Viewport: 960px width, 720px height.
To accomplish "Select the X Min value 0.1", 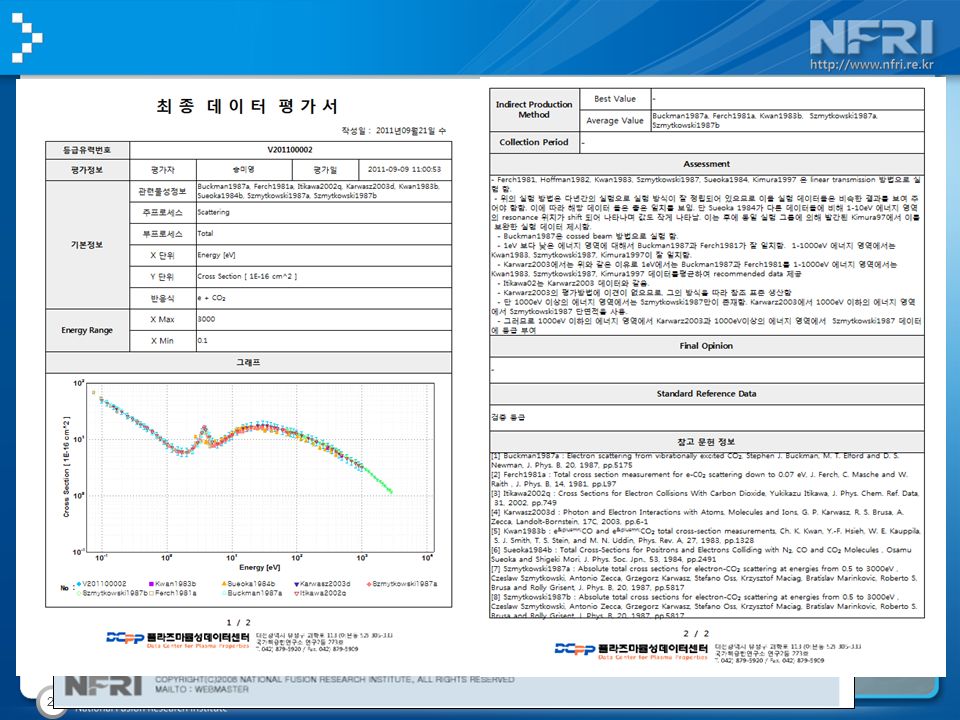I will click(x=324, y=341).
